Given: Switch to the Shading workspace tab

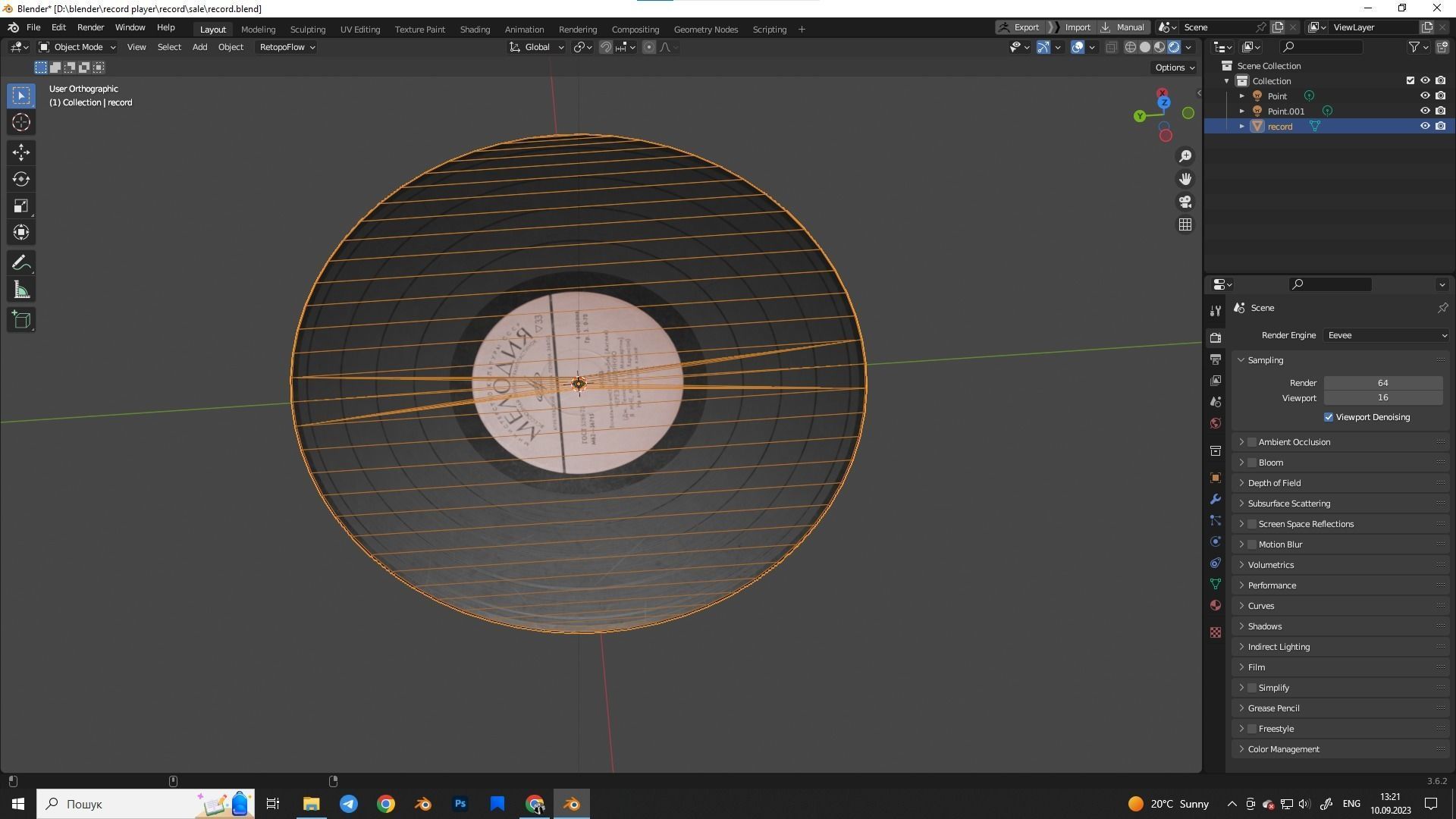Looking at the screenshot, I should (475, 30).
